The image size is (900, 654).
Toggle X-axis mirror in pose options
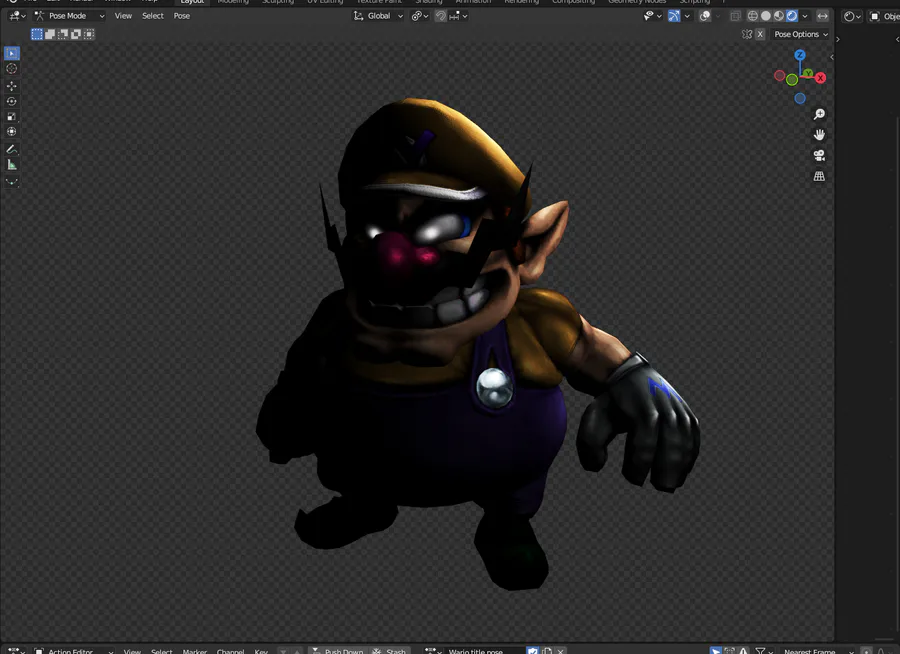tap(760, 34)
